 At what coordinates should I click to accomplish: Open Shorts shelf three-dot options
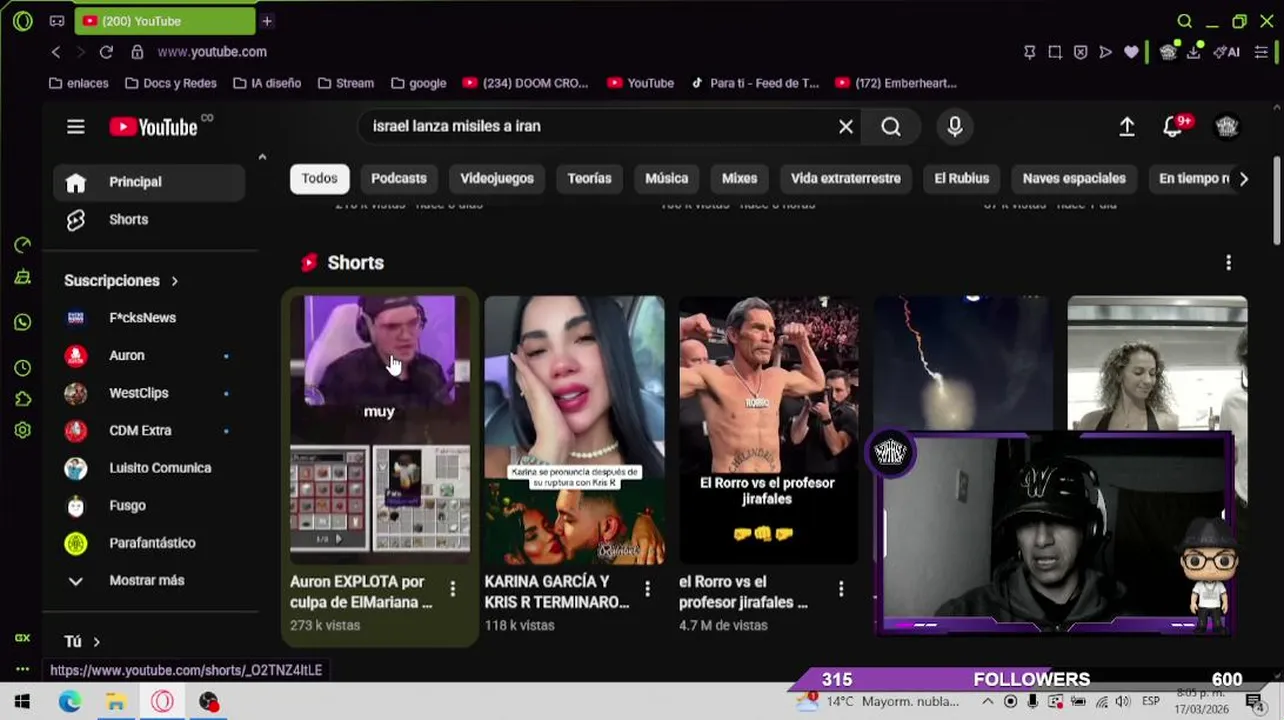coord(1228,262)
